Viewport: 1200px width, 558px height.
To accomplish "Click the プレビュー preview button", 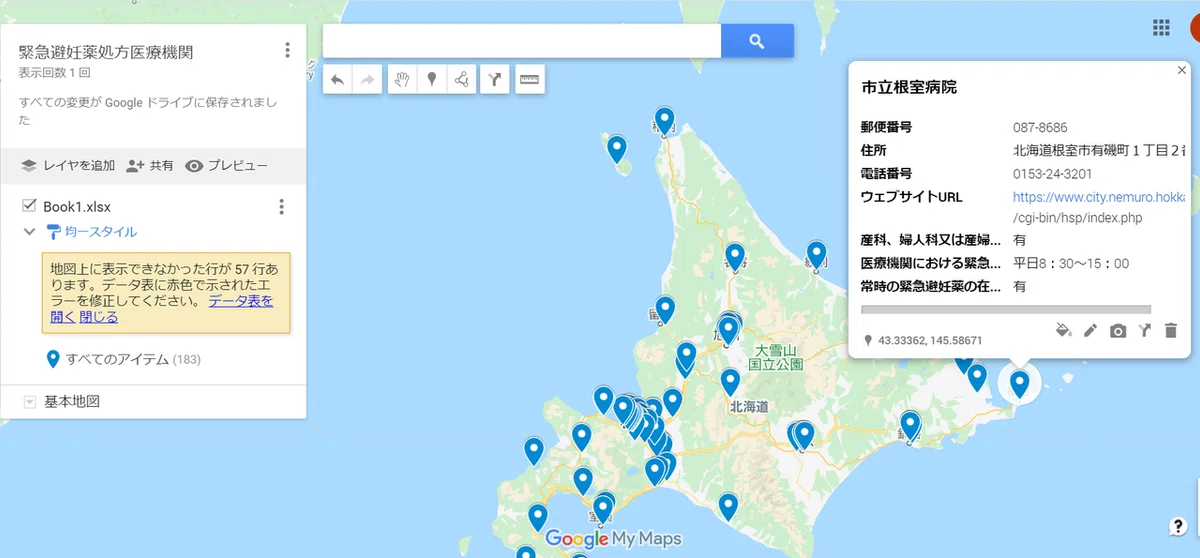I will [x=226, y=166].
